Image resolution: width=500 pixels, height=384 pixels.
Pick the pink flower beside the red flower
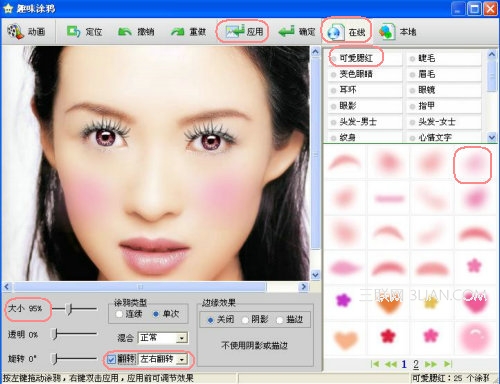(x=431, y=335)
